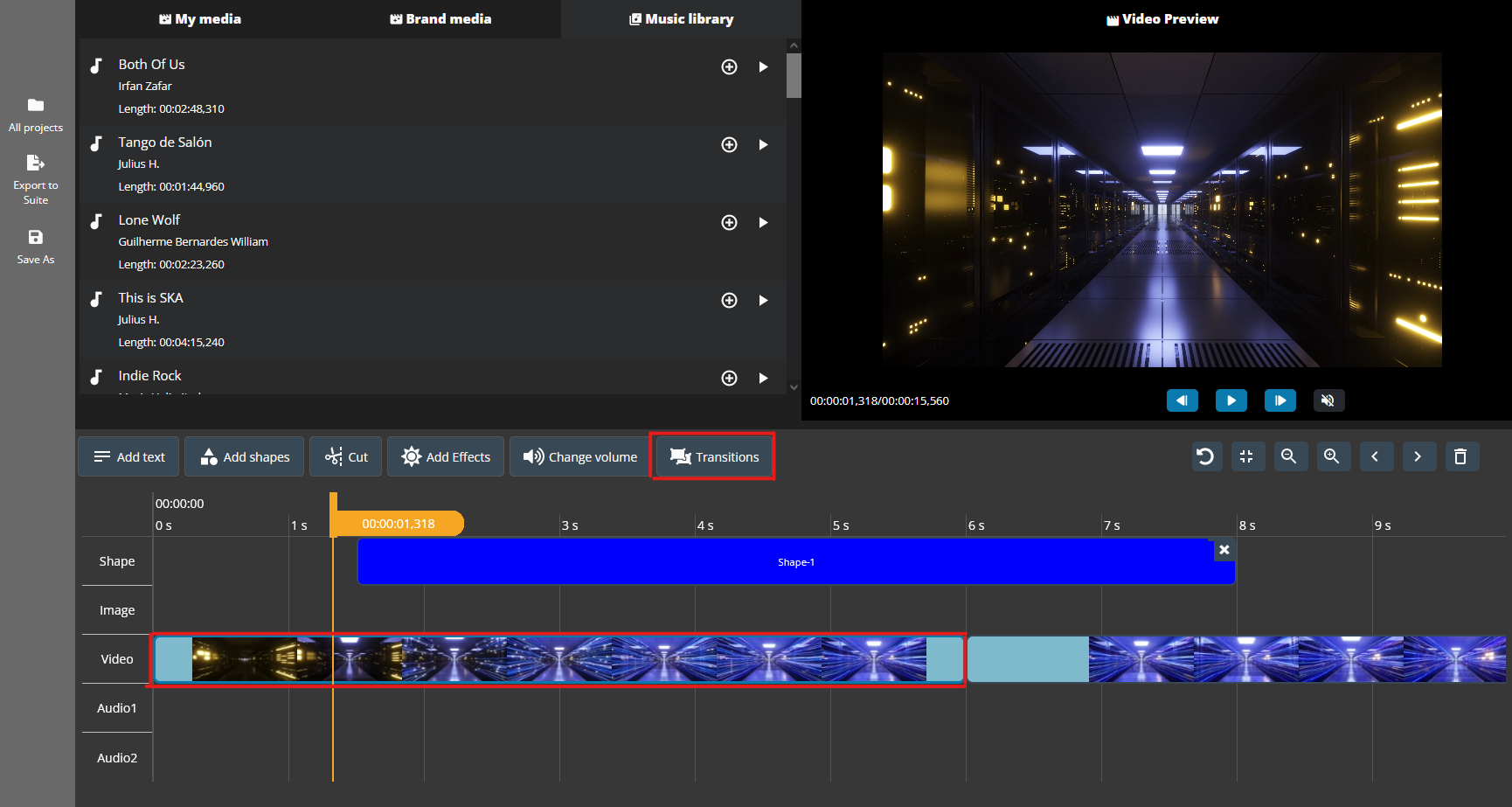This screenshot has height=807, width=1512.
Task: Play the 'This is SKA' music preview
Action: [x=763, y=301]
